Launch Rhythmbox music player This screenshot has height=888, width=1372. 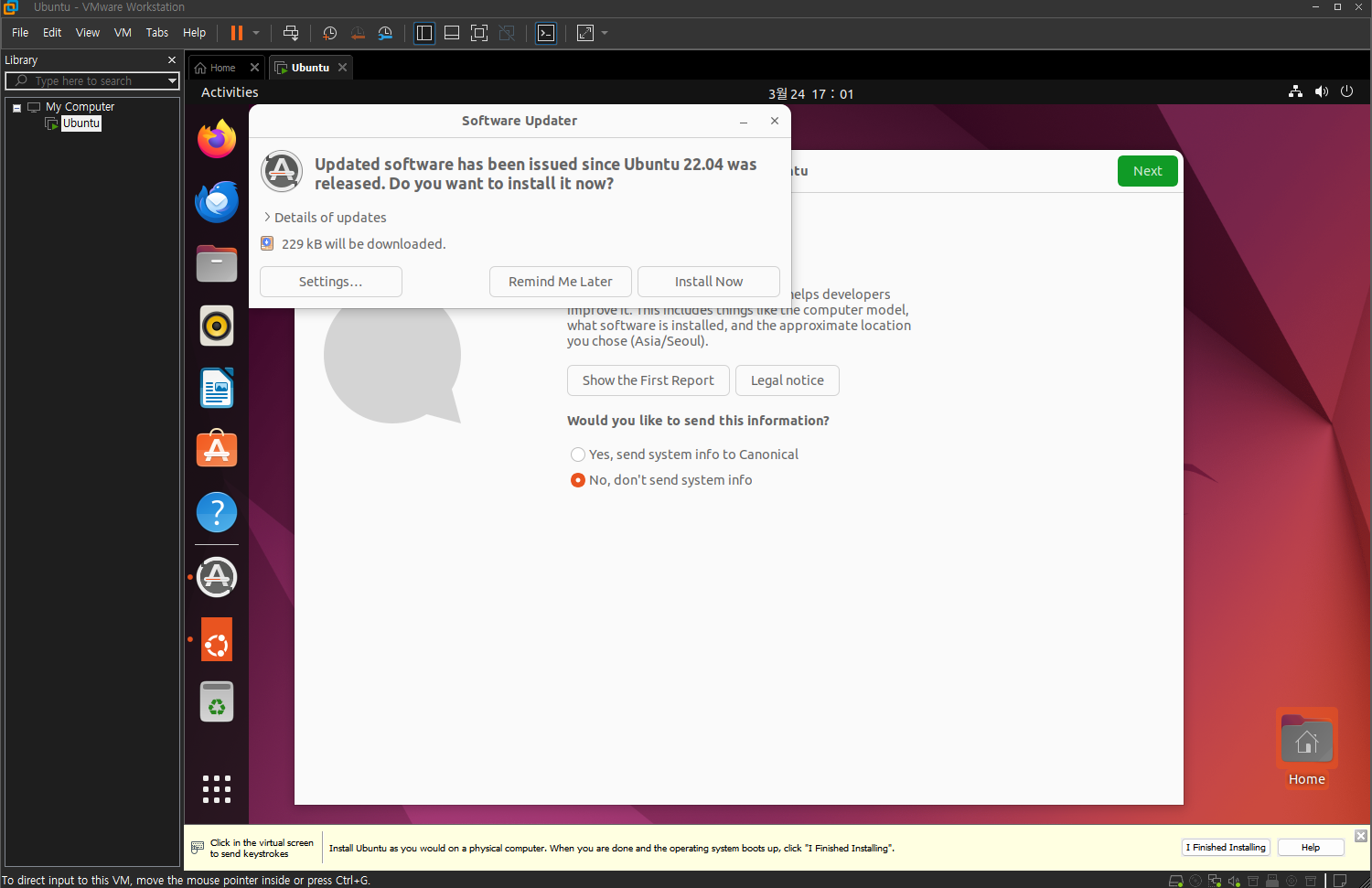[217, 326]
